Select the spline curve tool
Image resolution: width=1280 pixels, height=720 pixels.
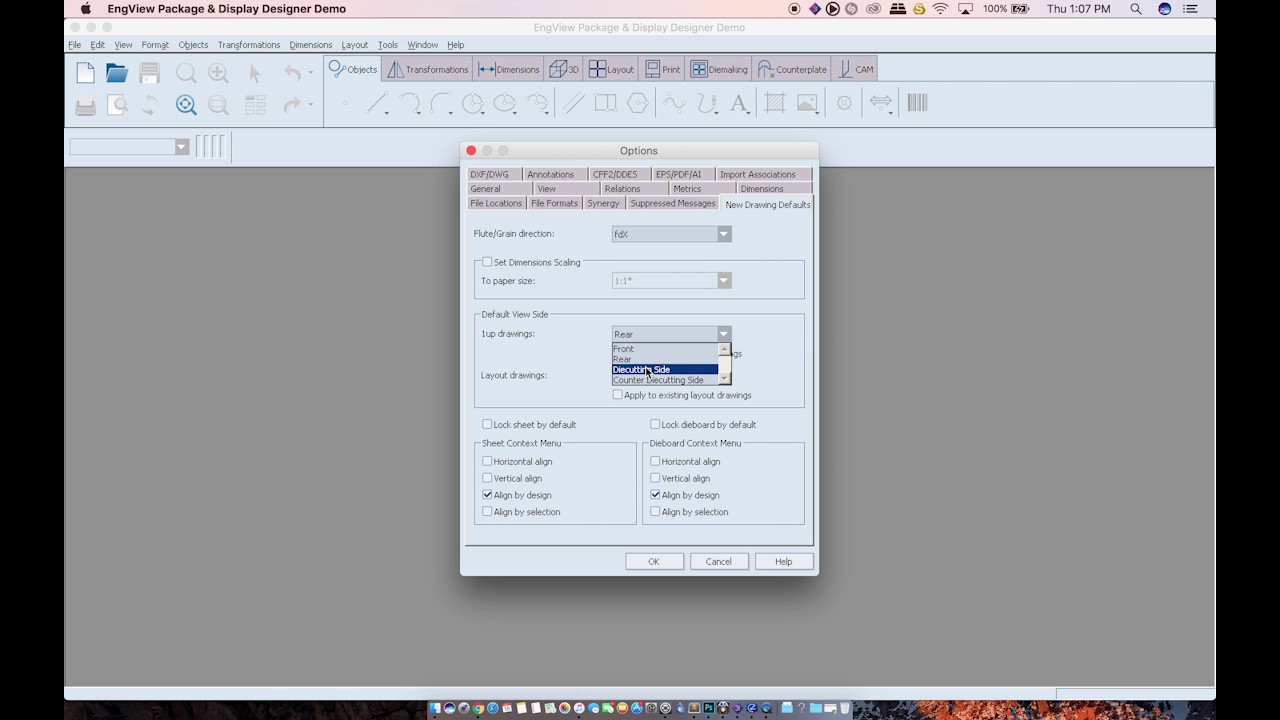675,103
